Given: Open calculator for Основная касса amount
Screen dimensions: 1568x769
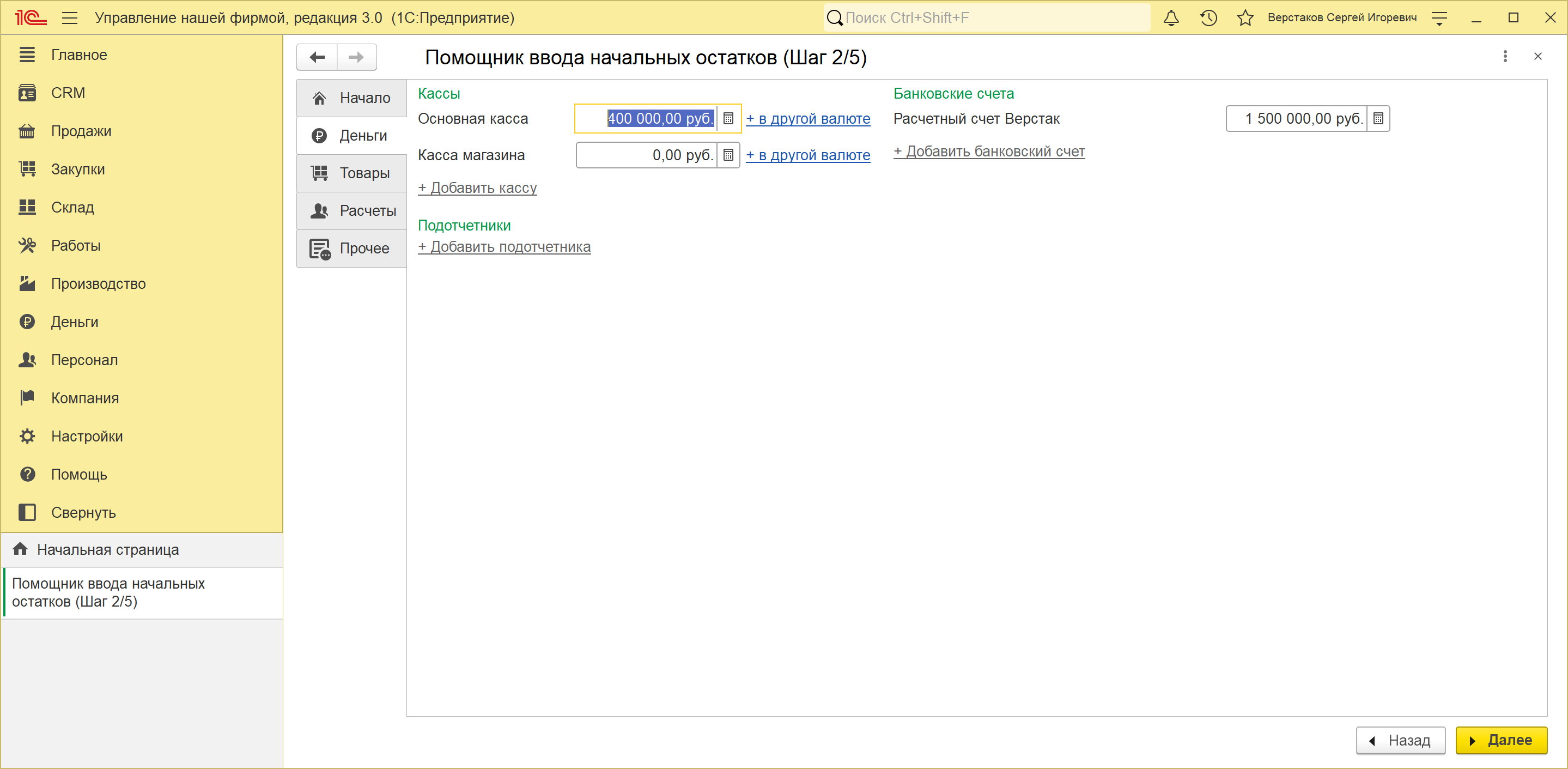Looking at the screenshot, I should (x=728, y=119).
